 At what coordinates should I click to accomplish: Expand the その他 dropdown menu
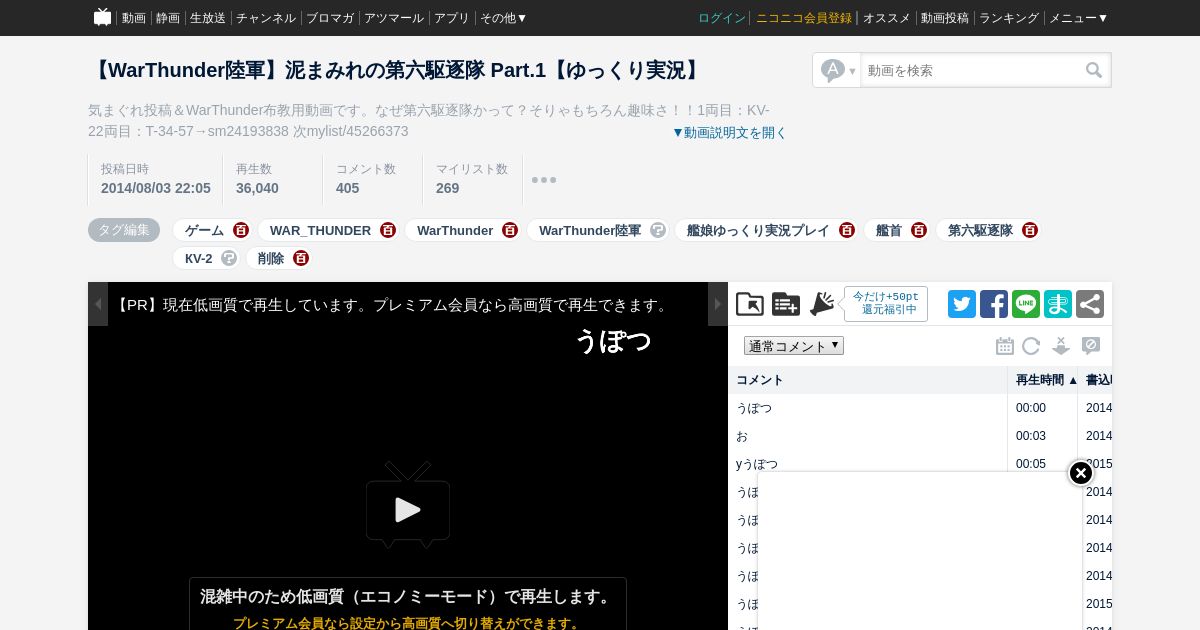point(504,18)
